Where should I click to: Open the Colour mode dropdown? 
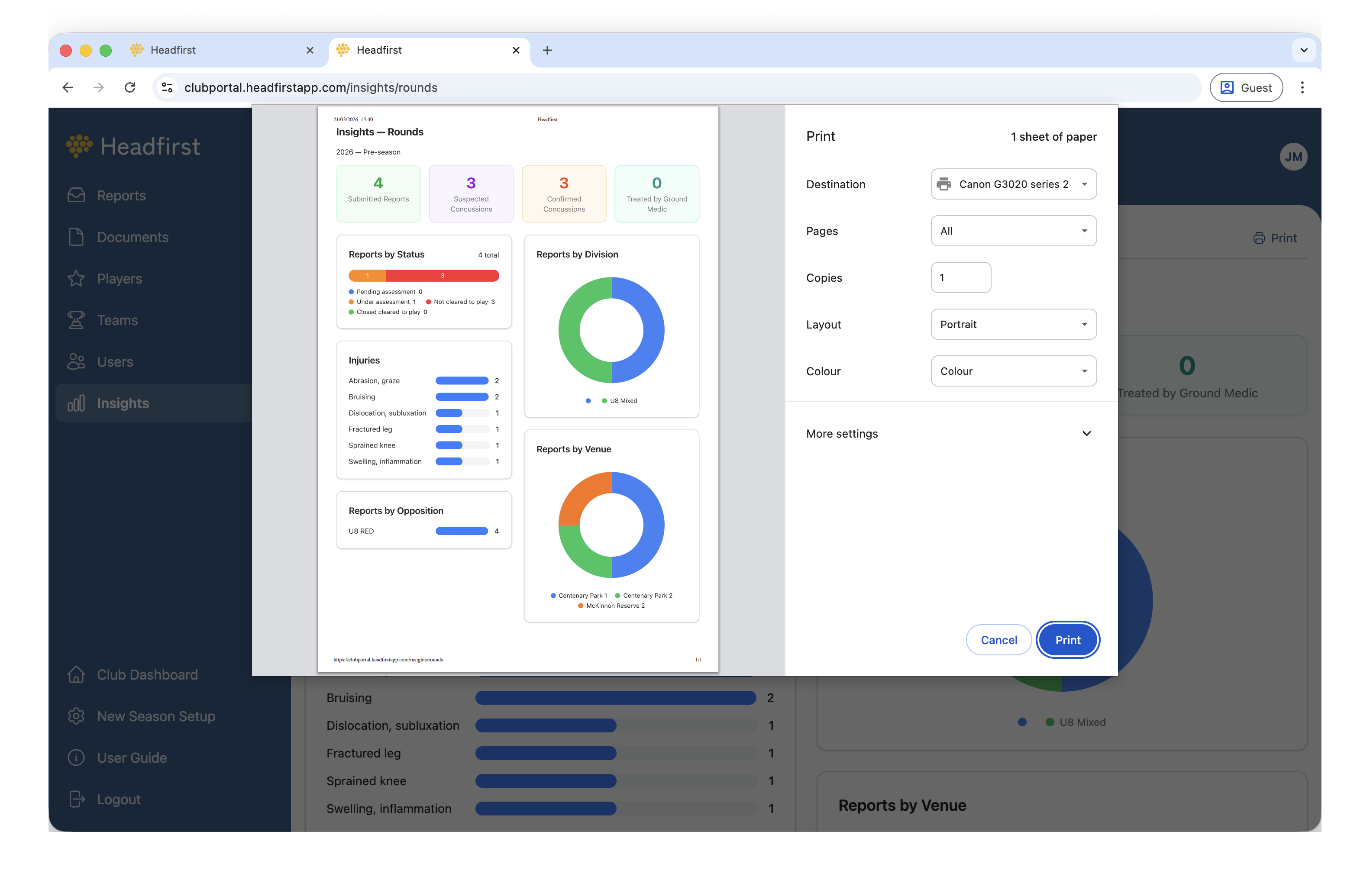click(x=1013, y=371)
